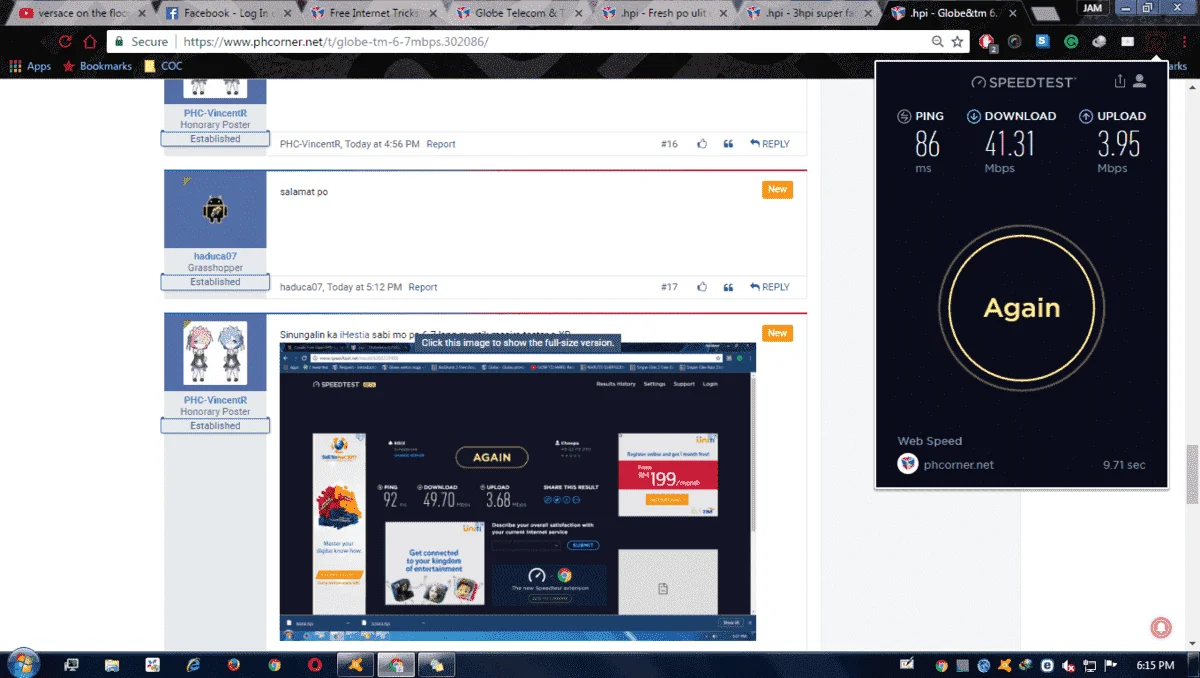This screenshot has height=678, width=1200.
Task: Open the COC bookmarks folder
Action: [x=163, y=66]
